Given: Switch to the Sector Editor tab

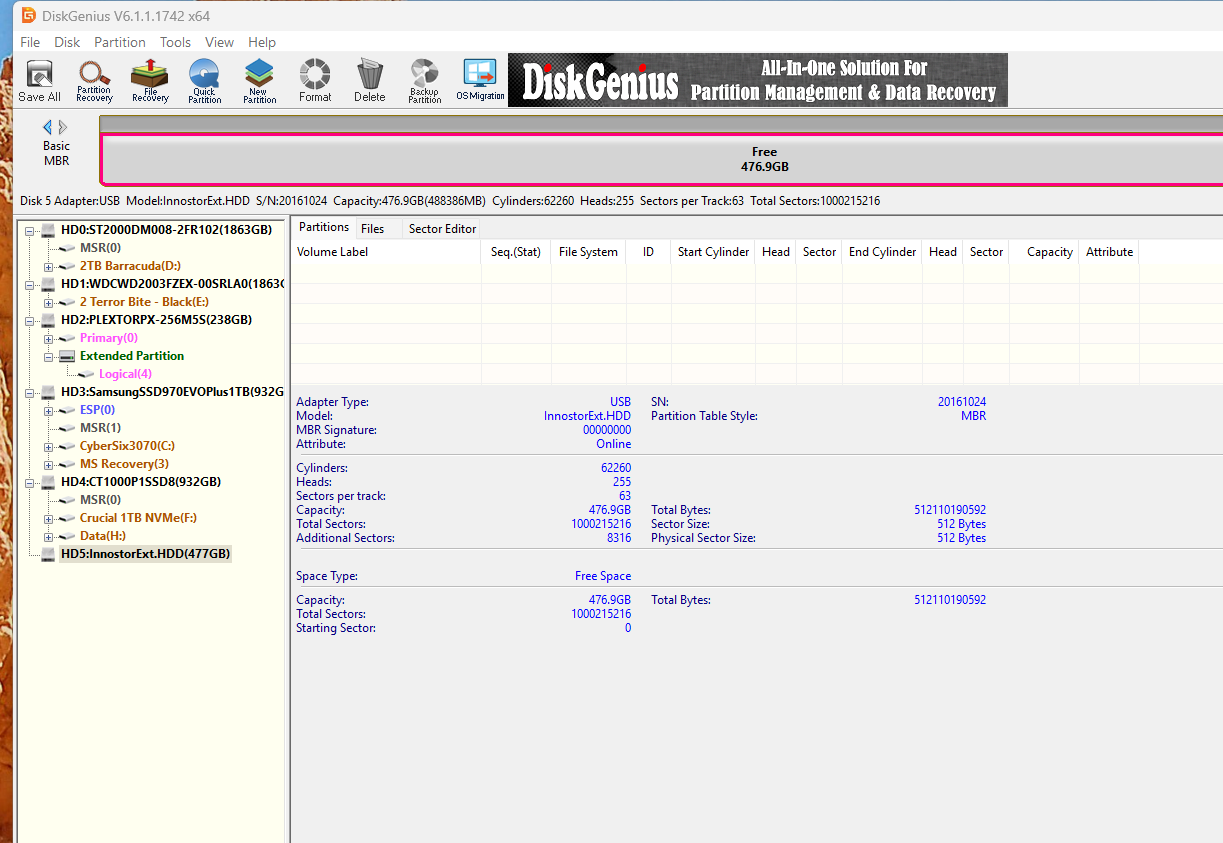Looking at the screenshot, I should 442,229.
